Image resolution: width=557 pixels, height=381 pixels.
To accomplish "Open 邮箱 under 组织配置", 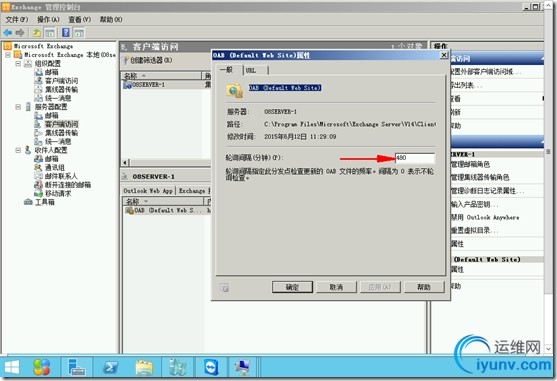I will [52, 72].
